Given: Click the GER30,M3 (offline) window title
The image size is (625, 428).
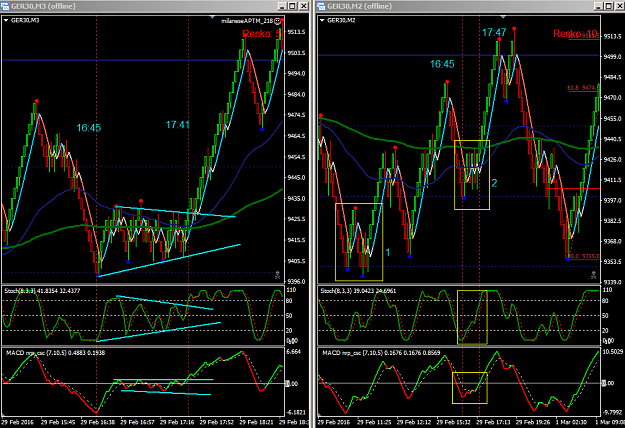Looking at the screenshot, I should [x=43, y=6].
